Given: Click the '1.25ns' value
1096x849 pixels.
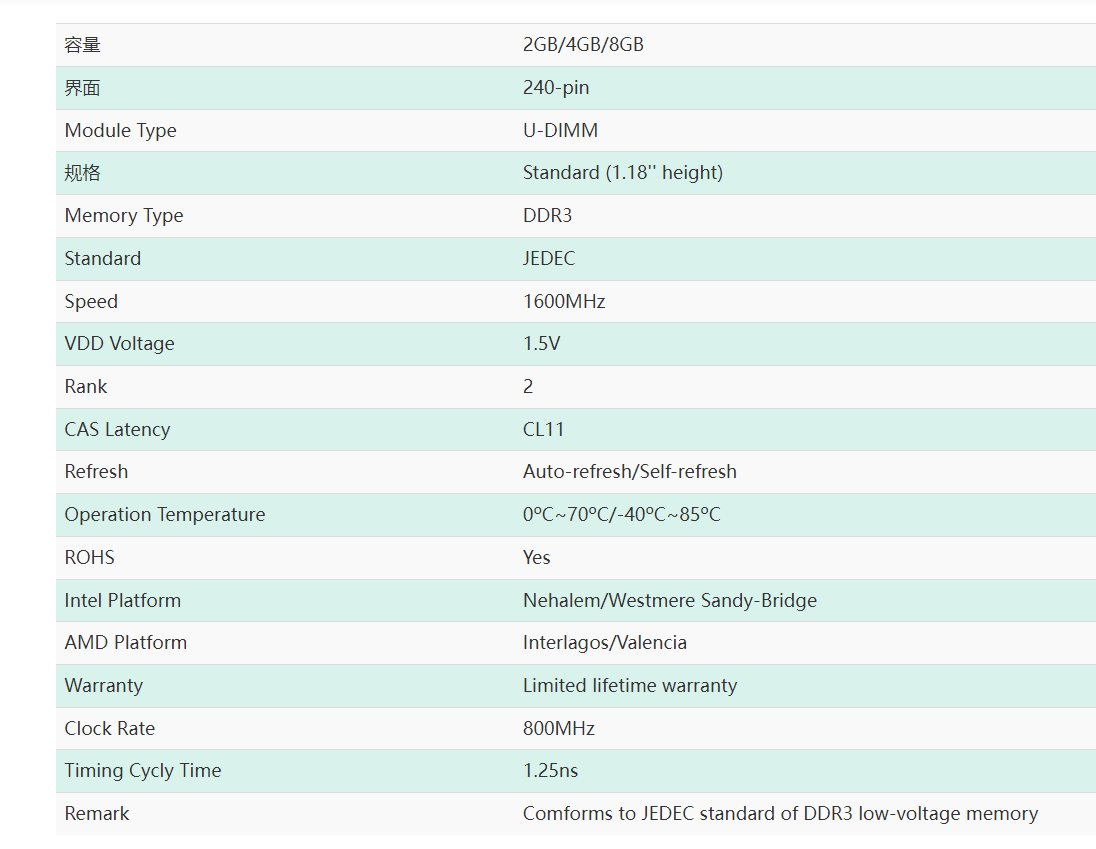Looking at the screenshot, I should tap(550, 771).
